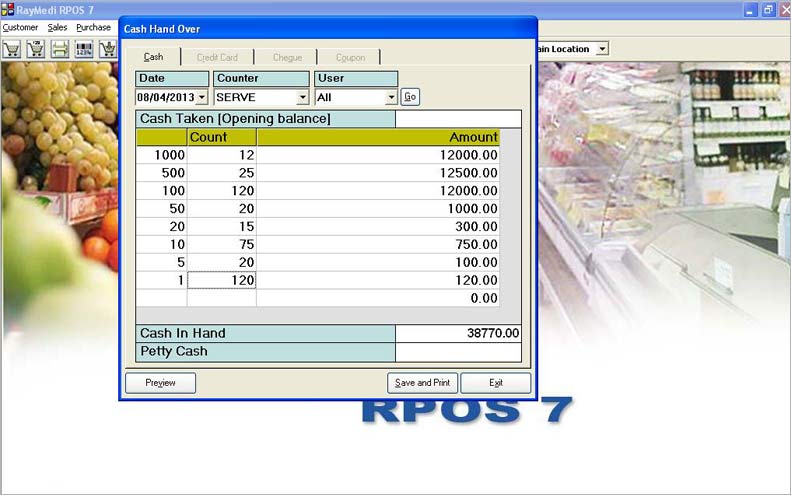Switch to the Cash tab
The height and width of the screenshot is (495, 791).
pyautogui.click(x=154, y=57)
